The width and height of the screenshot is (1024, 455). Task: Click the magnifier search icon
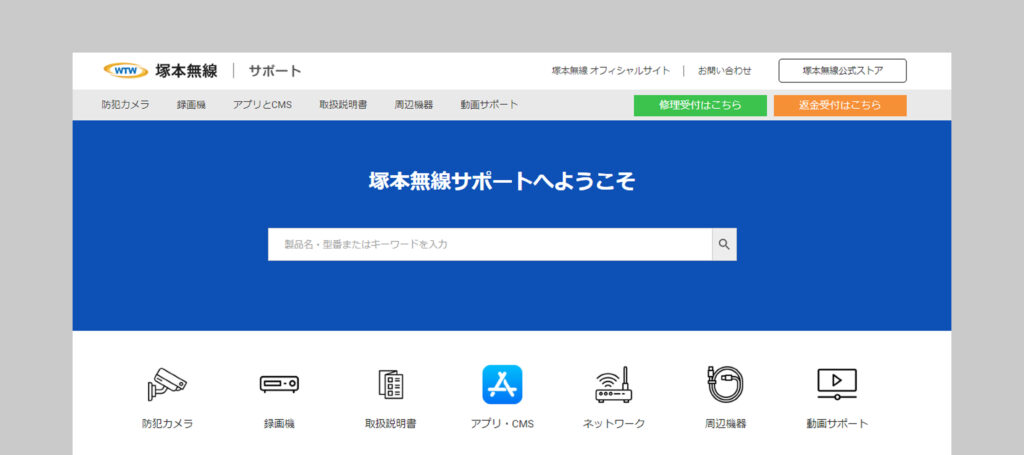(x=724, y=244)
